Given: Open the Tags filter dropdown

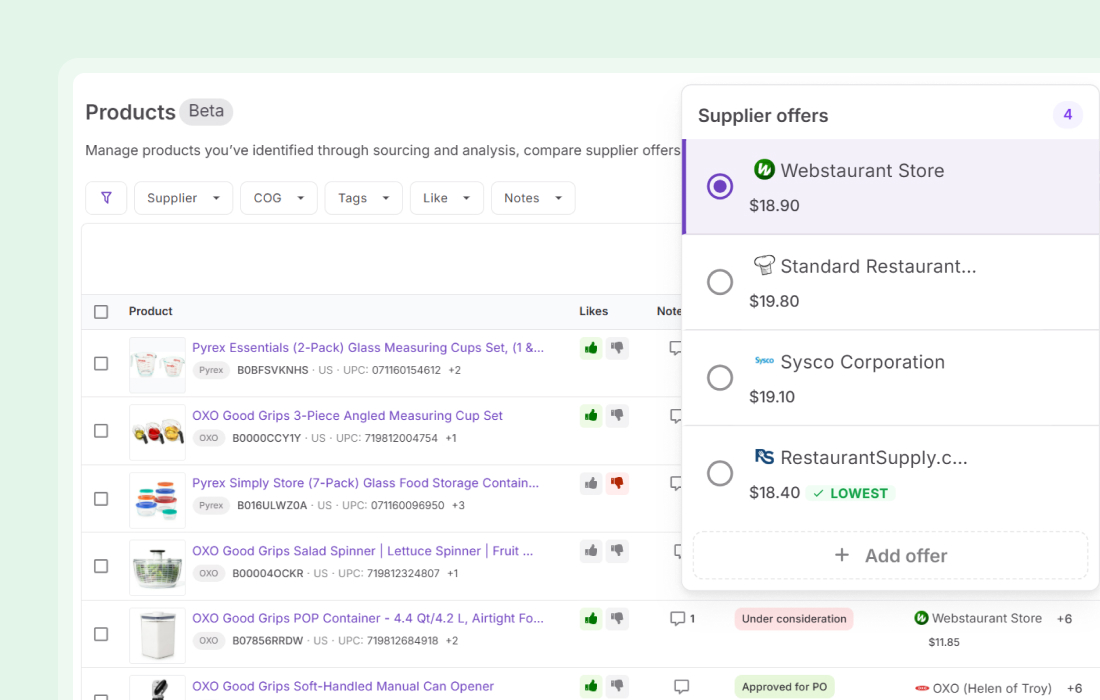Looking at the screenshot, I should tap(363, 198).
